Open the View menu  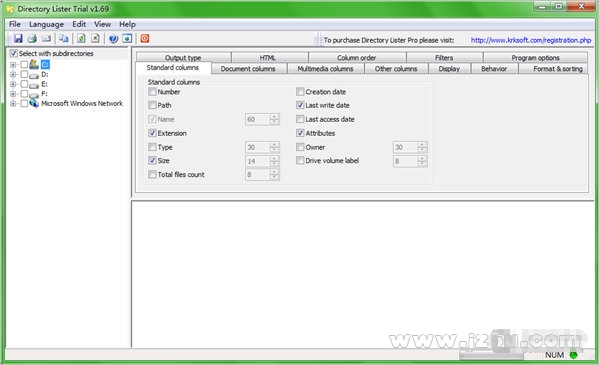[x=102, y=24]
